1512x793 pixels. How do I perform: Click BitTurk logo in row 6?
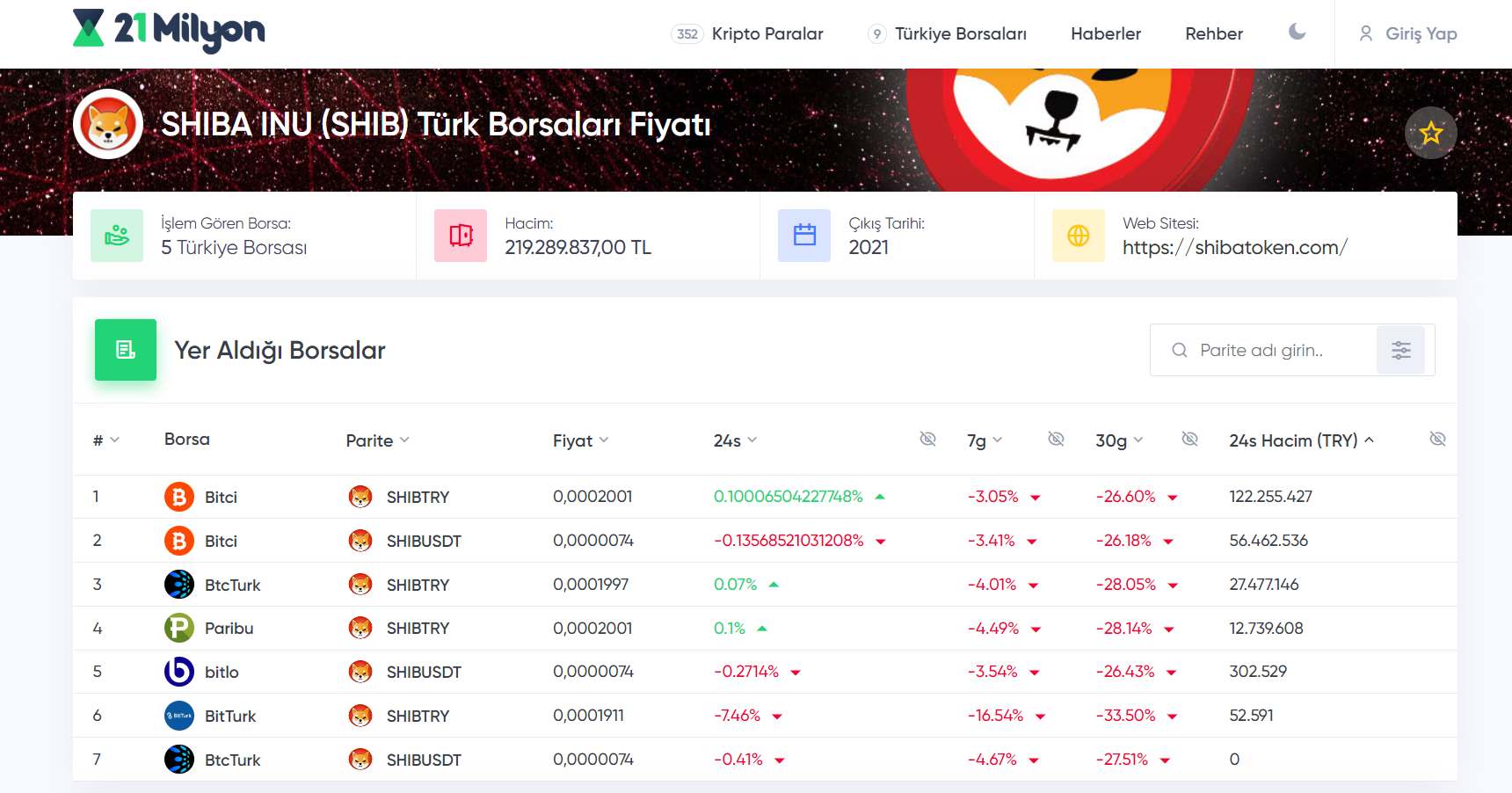pyautogui.click(x=179, y=716)
